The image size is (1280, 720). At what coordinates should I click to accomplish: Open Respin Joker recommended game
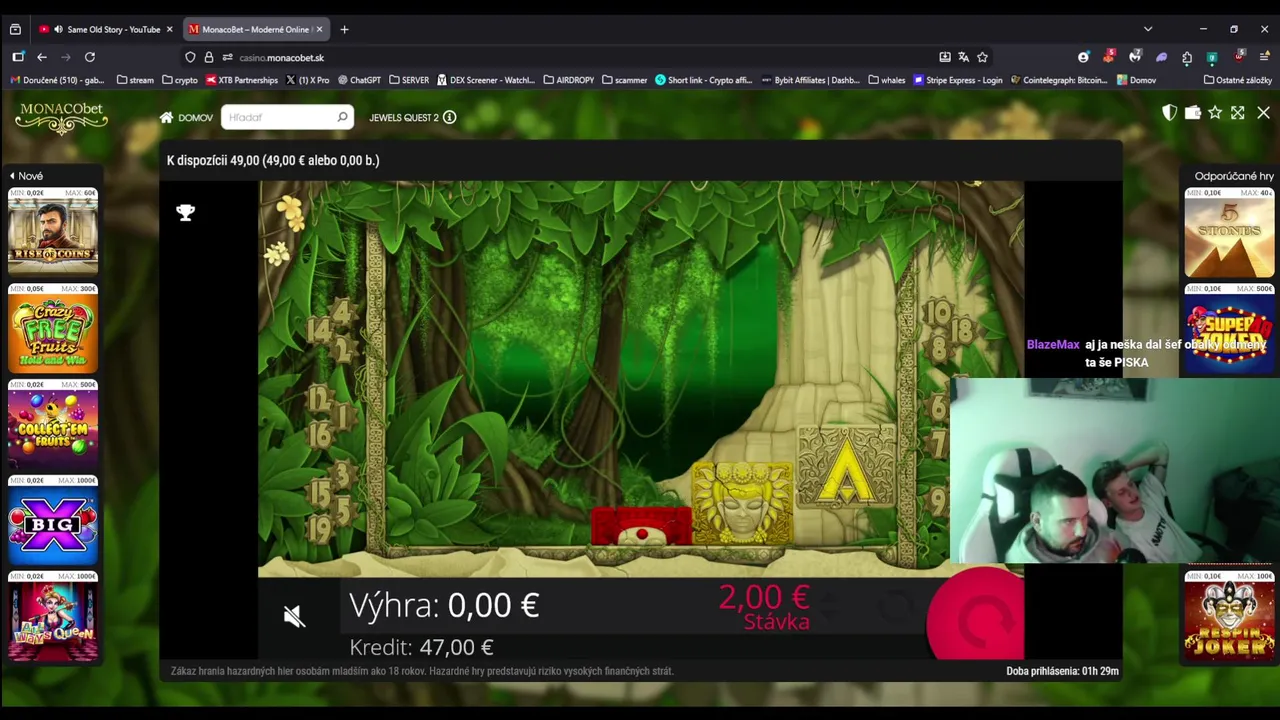point(1229,615)
